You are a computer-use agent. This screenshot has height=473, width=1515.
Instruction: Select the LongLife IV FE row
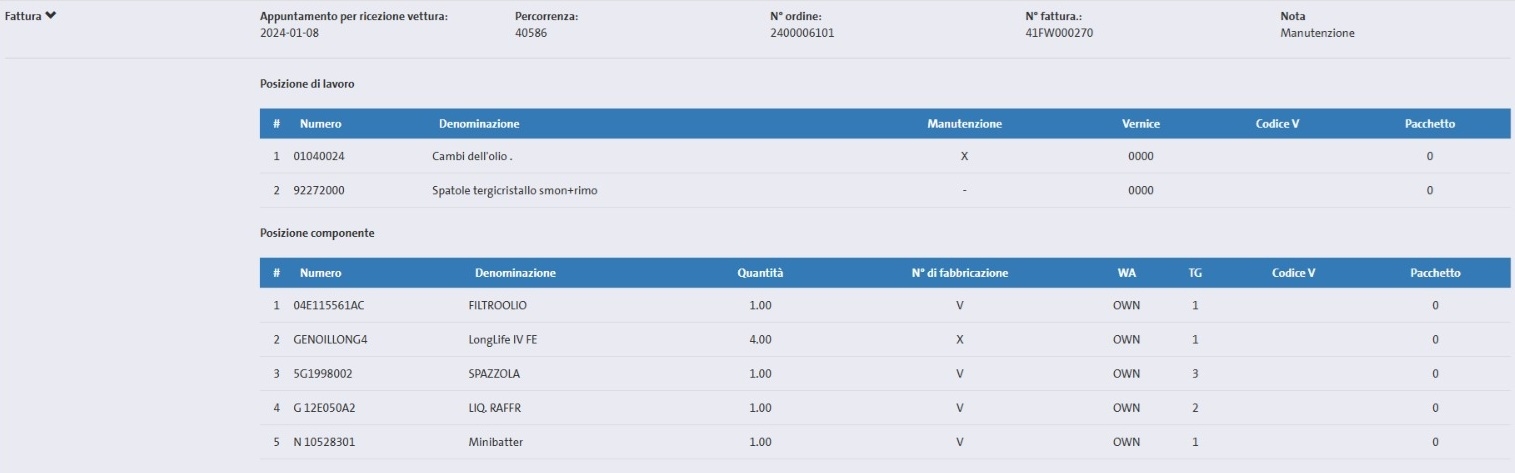click(x=885, y=339)
